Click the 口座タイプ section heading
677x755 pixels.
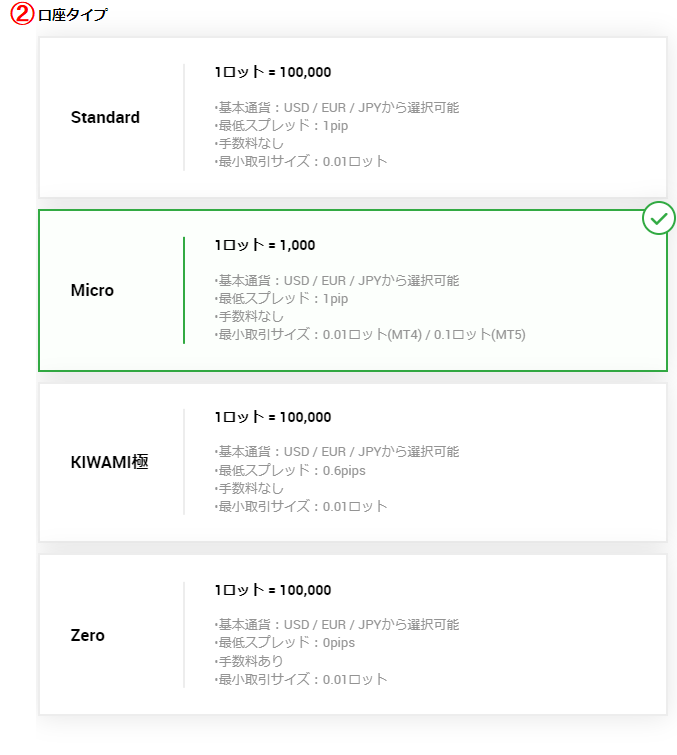pos(73,14)
